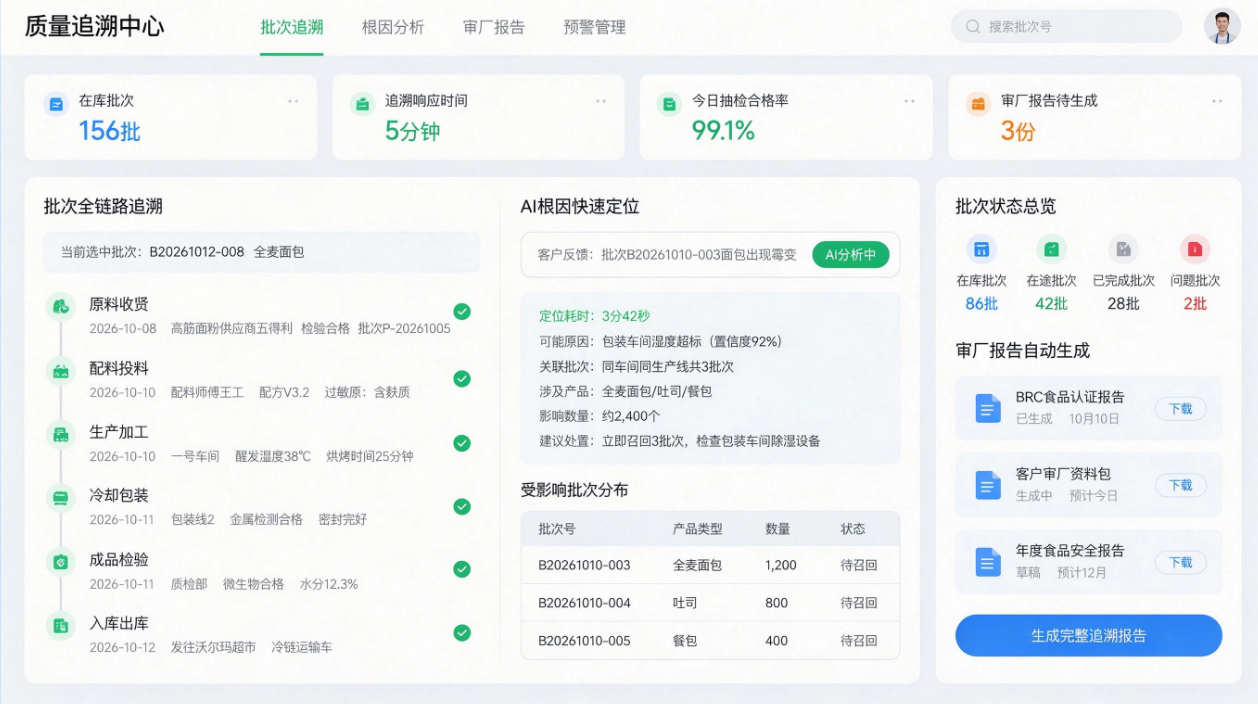
Task: Click the 待召回 status for 吐司
Action: [859, 603]
